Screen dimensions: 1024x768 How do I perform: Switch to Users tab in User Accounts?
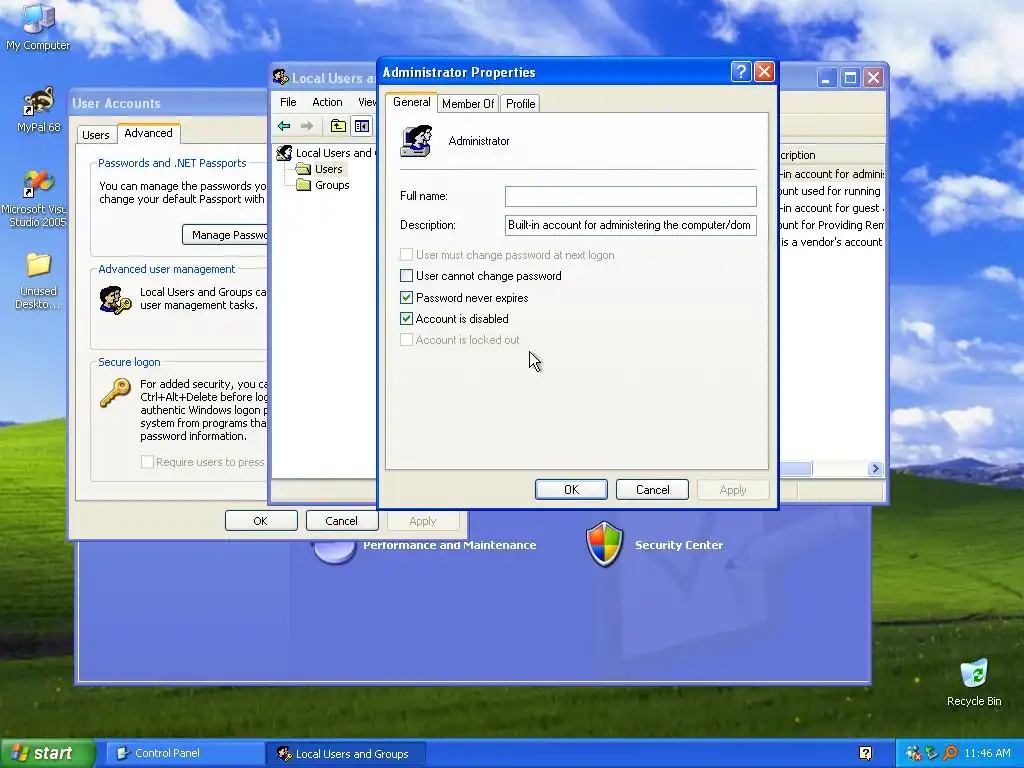95,135
